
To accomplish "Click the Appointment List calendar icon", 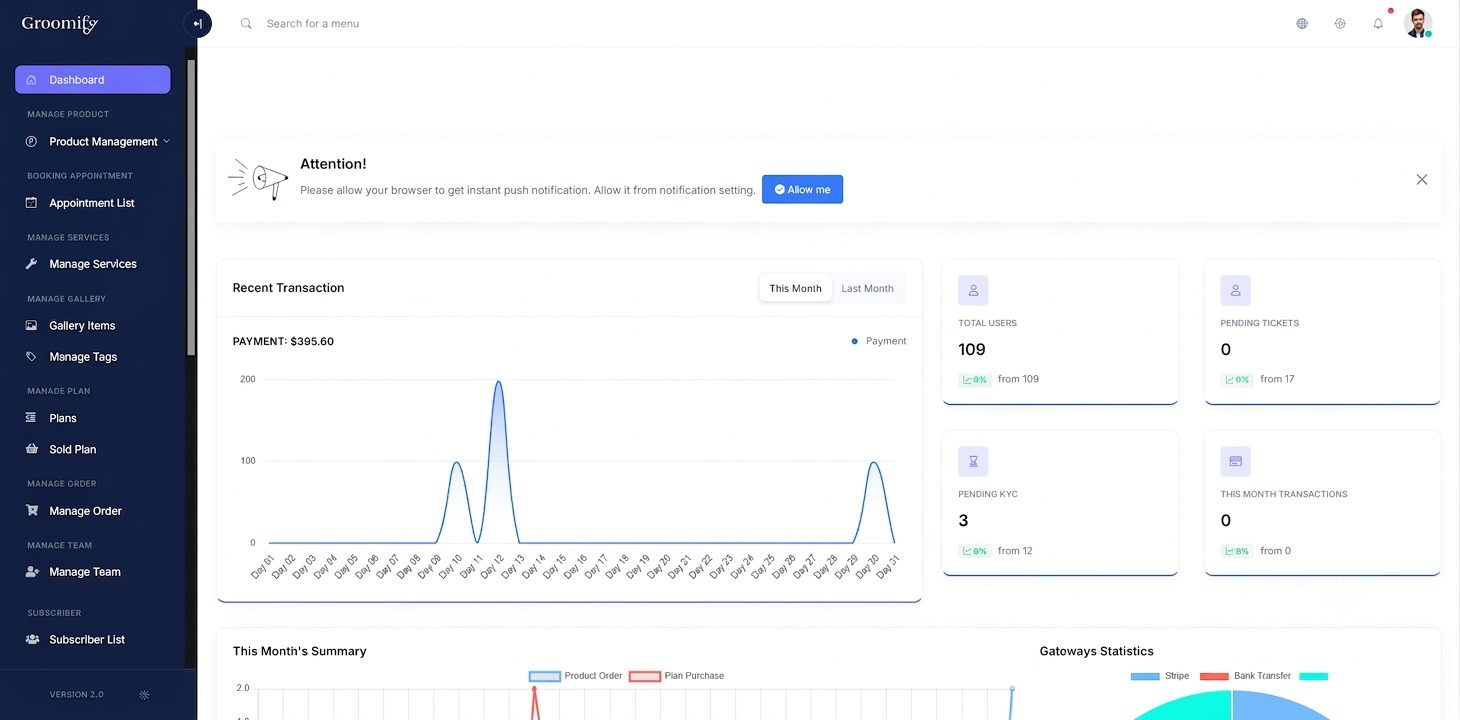I will (31, 203).
